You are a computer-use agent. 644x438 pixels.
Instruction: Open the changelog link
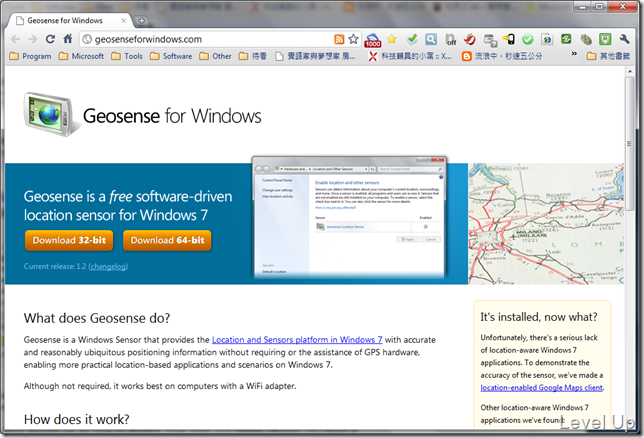point(108,266)
